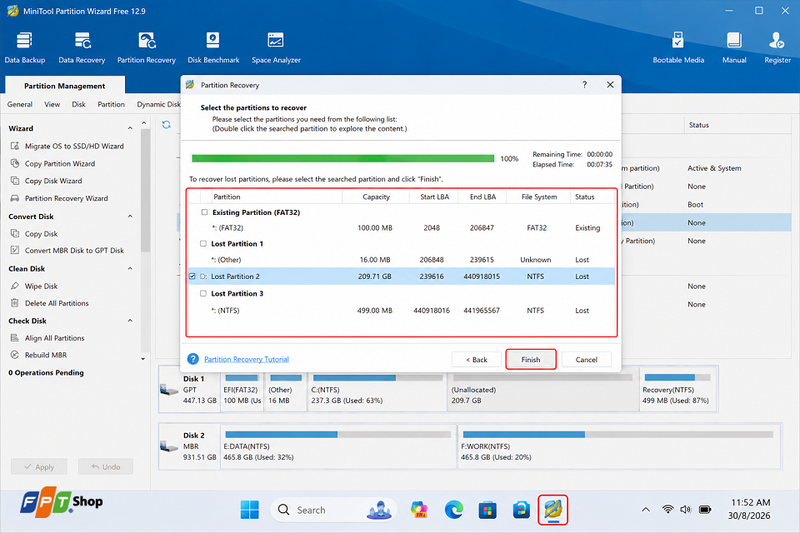Launch Copy Partition Wizard
800x533 pixels.
coord(53,164)
